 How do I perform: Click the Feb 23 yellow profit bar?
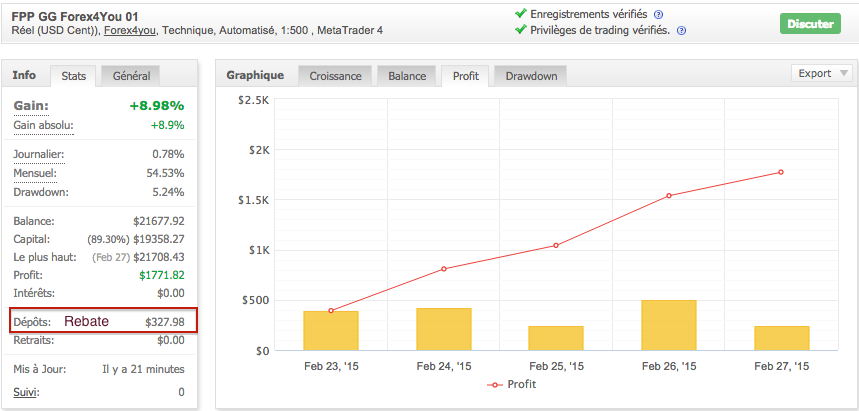point(330,330)
